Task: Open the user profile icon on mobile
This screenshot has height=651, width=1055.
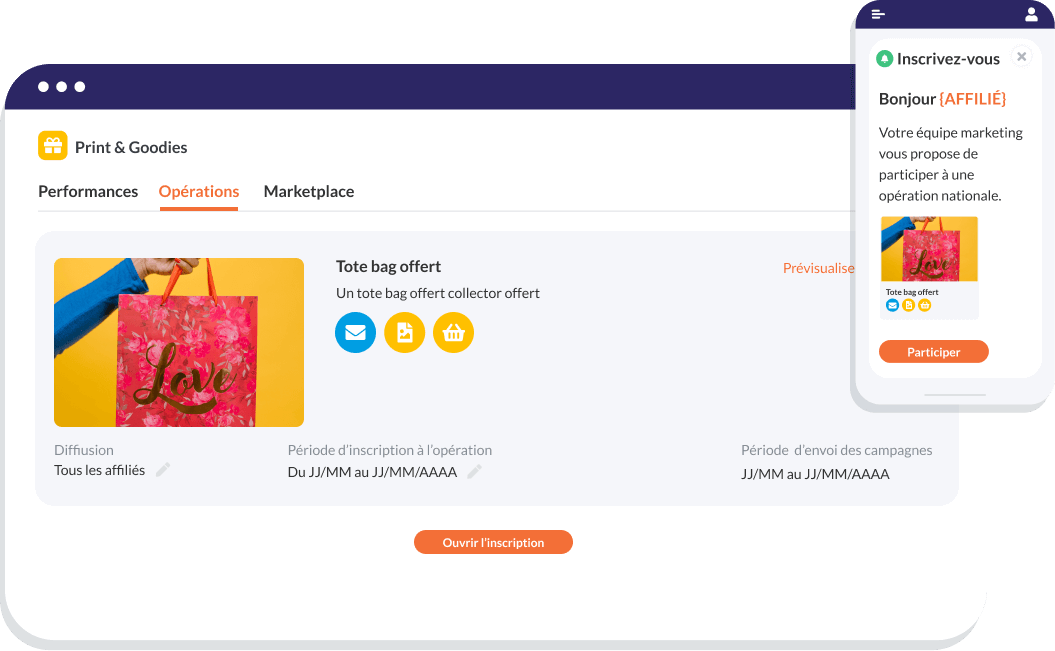Action: click(1031, 14)
